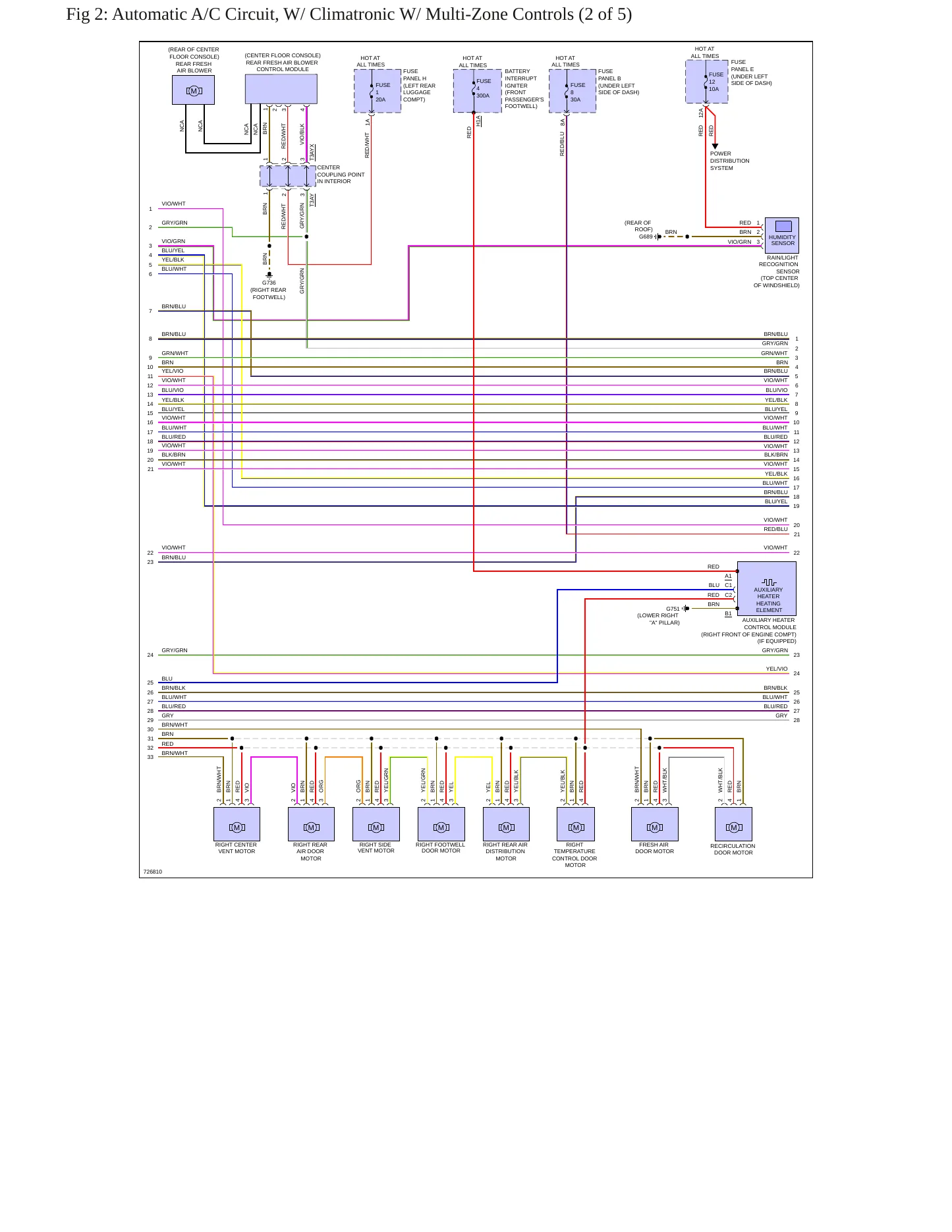Image resolution: width=952 pixels, height=1232 pixels.
Task: Click the Auxiliary Heater Heating Element box
Action: tap(767, 588)
